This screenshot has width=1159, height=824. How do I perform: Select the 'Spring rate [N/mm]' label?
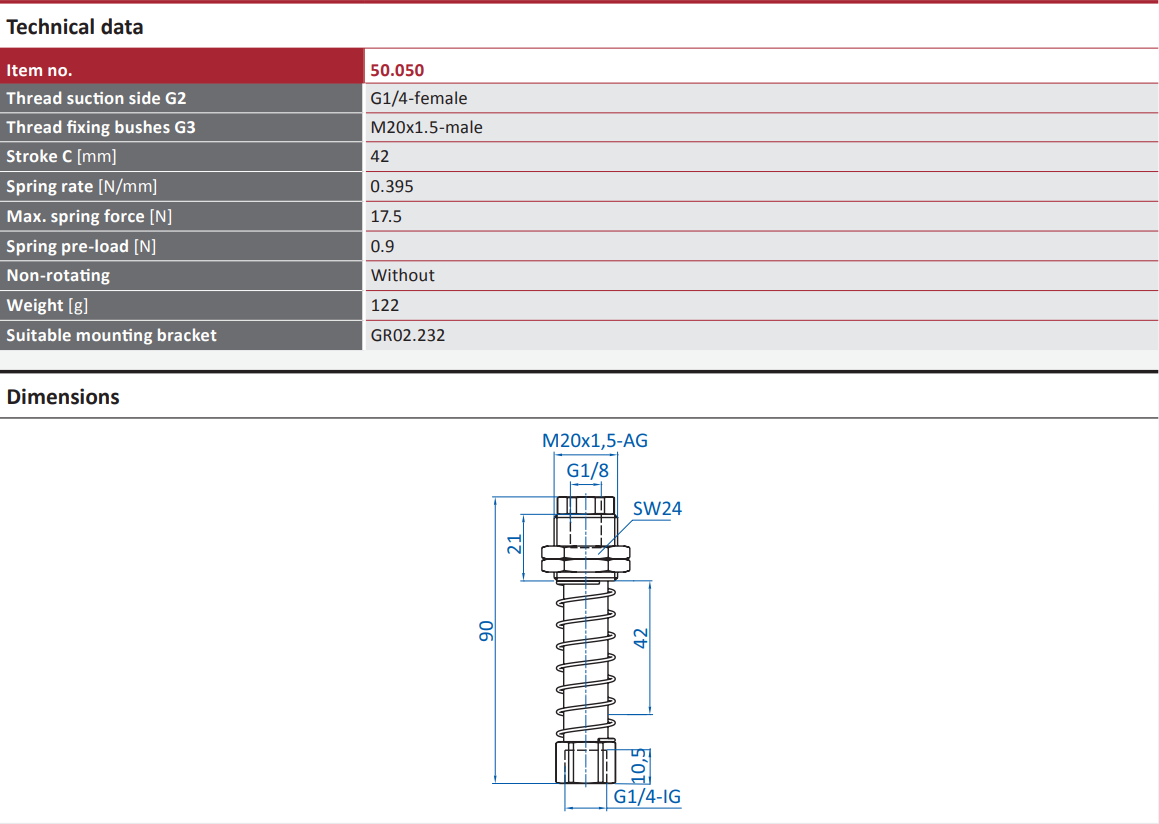[81, 186]
